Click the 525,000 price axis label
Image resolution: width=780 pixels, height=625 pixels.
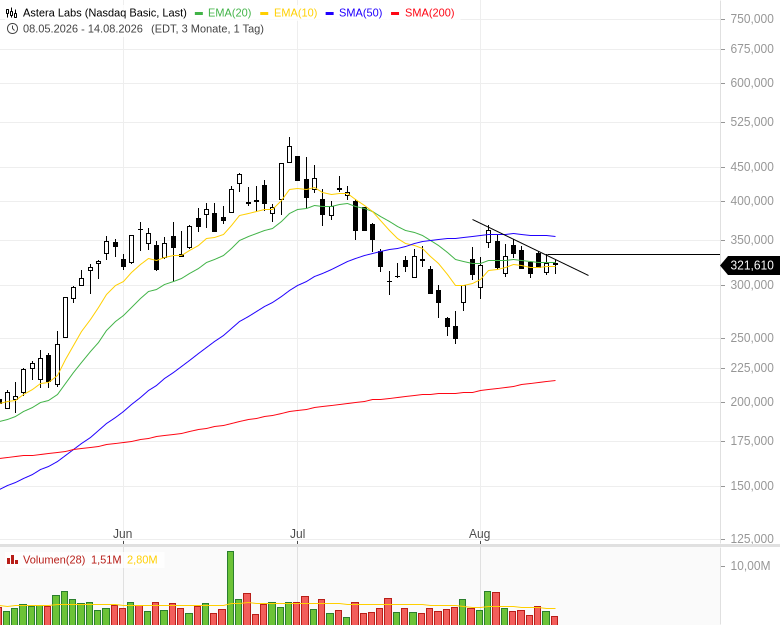(752, 122)
